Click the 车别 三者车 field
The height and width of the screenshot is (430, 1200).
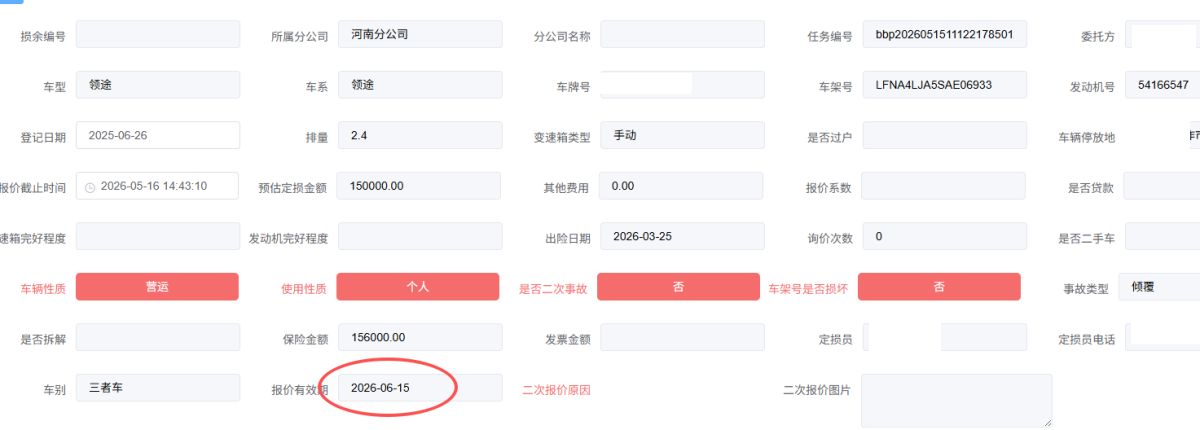(158, 388)
